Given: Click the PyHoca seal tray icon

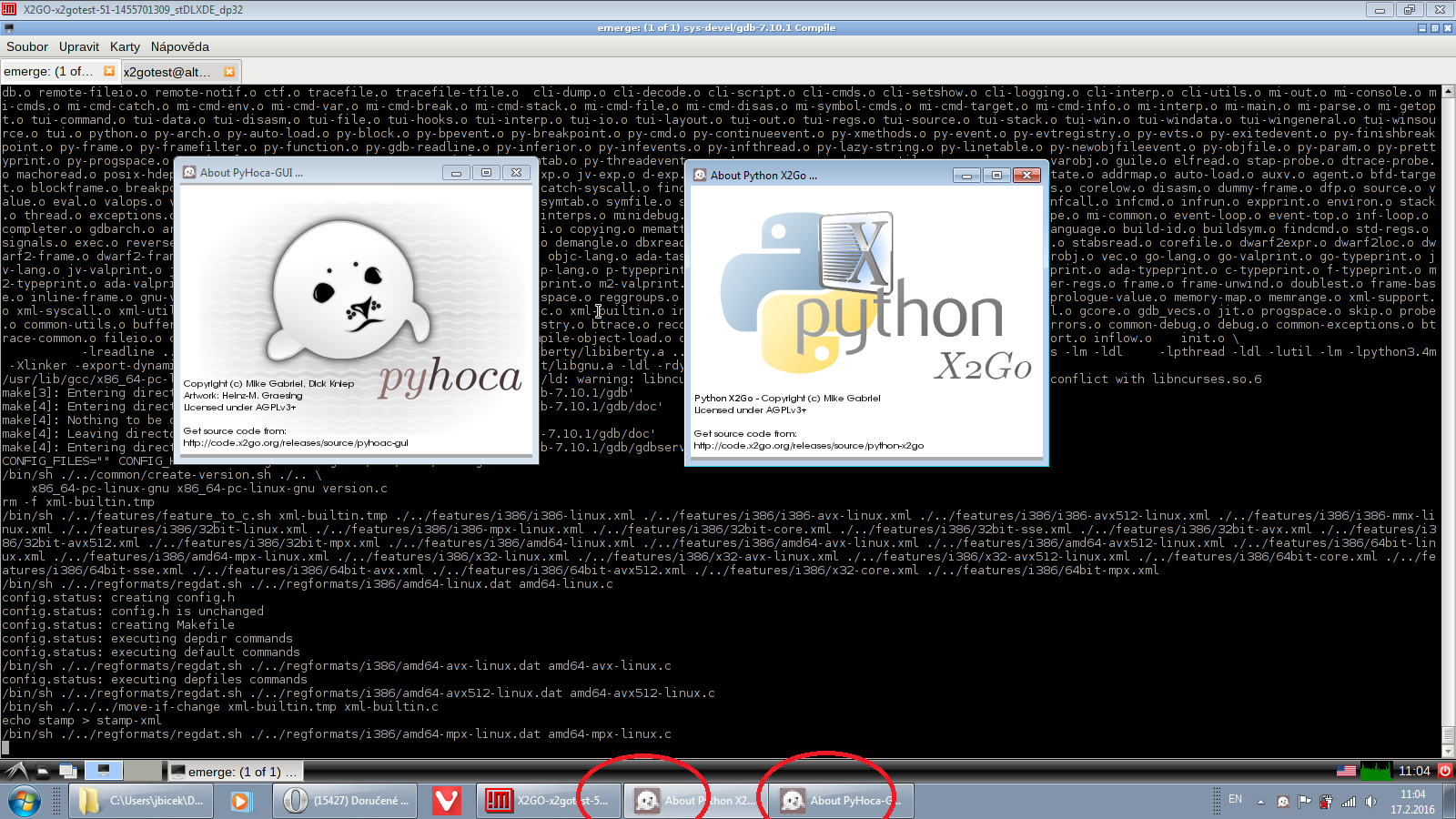Looking at the screenshot, I should (x=1282, y=802).
